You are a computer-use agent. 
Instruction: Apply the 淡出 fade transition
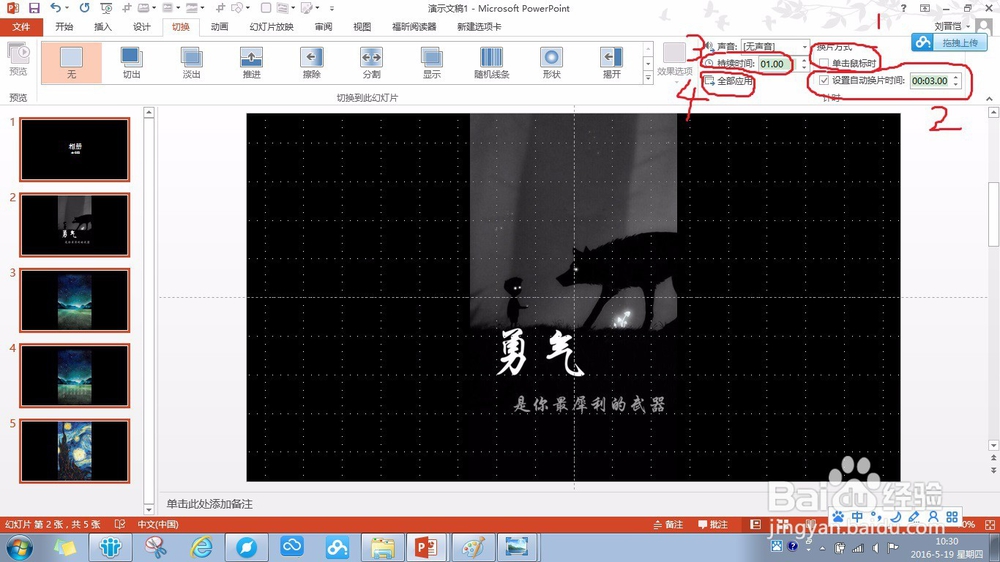pyautogui.click(x=191, y=63)
